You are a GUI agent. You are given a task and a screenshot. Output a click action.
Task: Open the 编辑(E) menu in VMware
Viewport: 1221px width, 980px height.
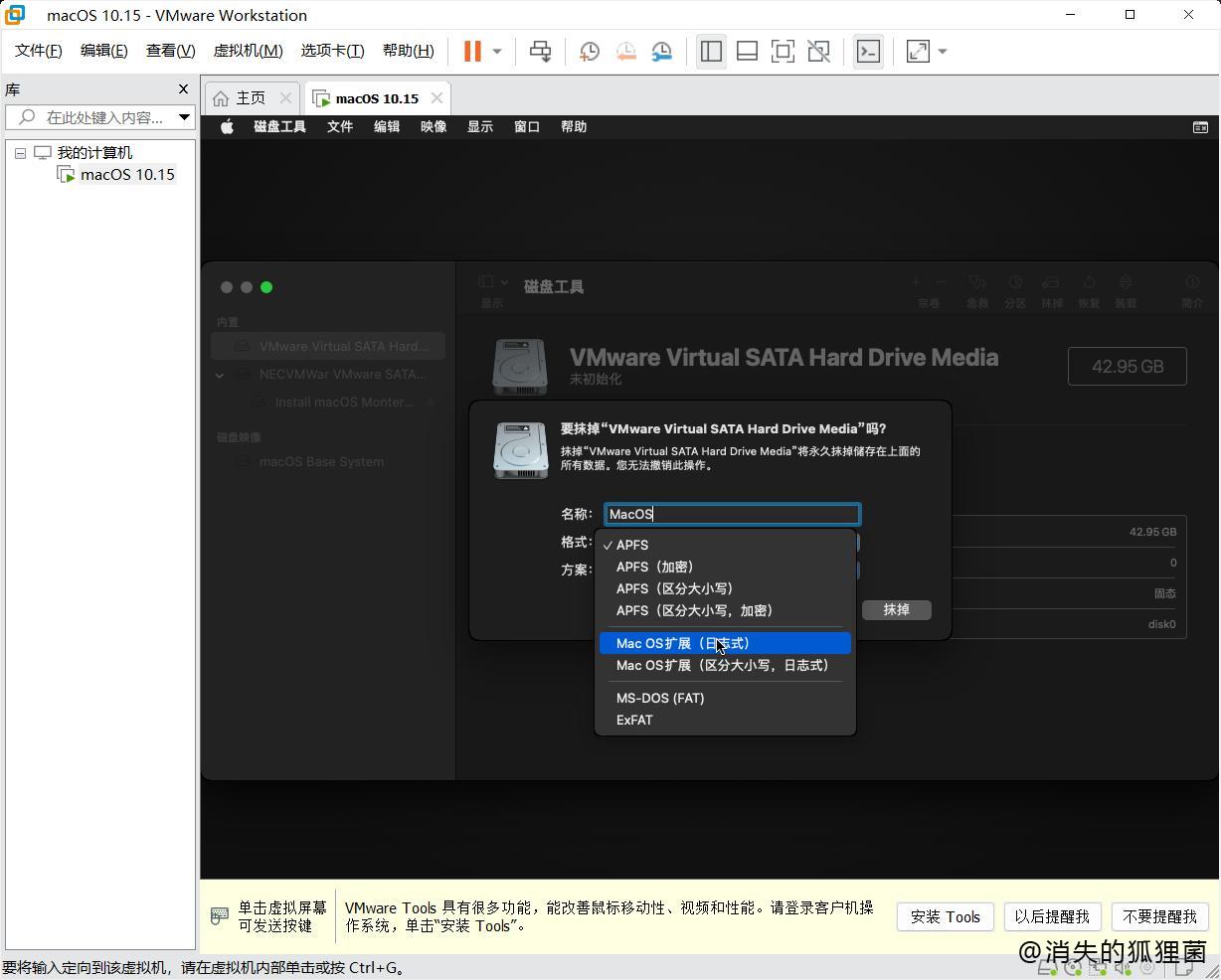[103, 51]
